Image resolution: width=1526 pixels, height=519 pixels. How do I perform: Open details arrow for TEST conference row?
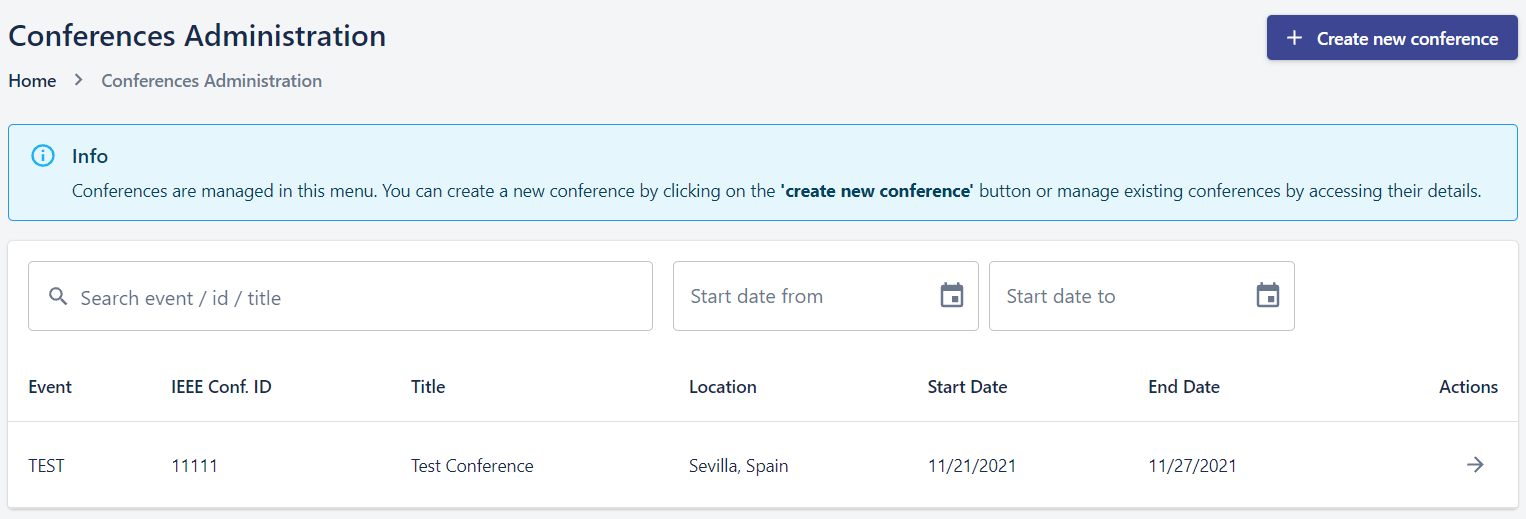(1475, 464)
